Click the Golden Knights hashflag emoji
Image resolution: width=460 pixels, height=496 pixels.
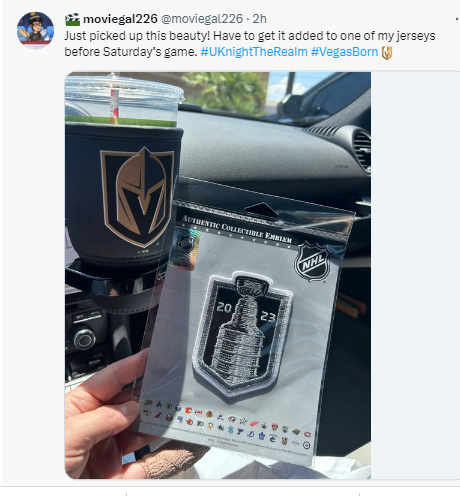click(387, 52)
